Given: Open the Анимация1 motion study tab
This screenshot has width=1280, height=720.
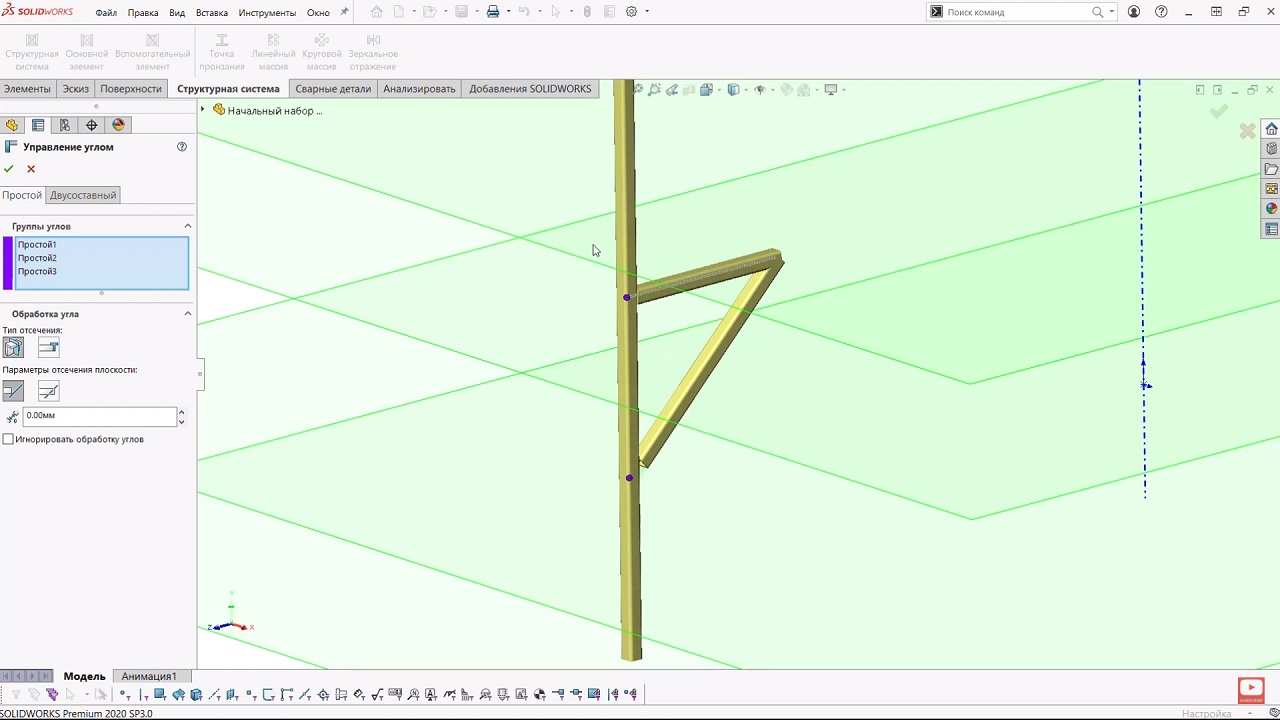Looking at the screenshot, I should click(148, 676).
